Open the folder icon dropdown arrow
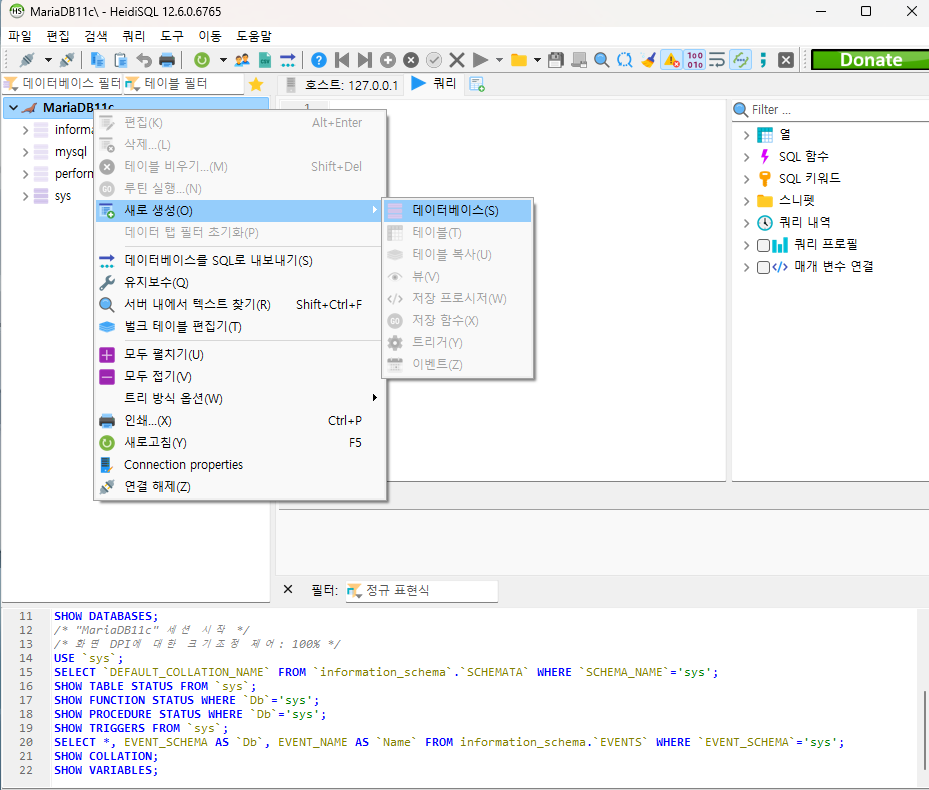929x790 pixels. point(537,60)
